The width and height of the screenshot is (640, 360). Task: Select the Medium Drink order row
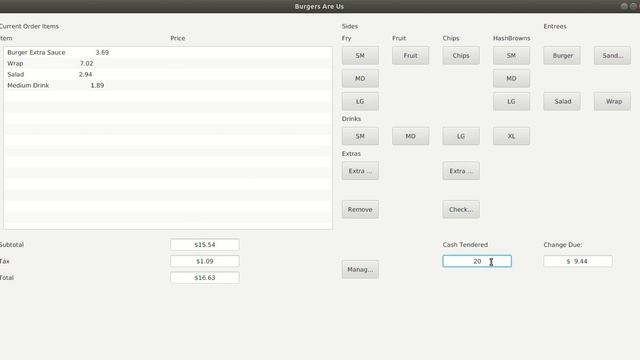[168, 85]
